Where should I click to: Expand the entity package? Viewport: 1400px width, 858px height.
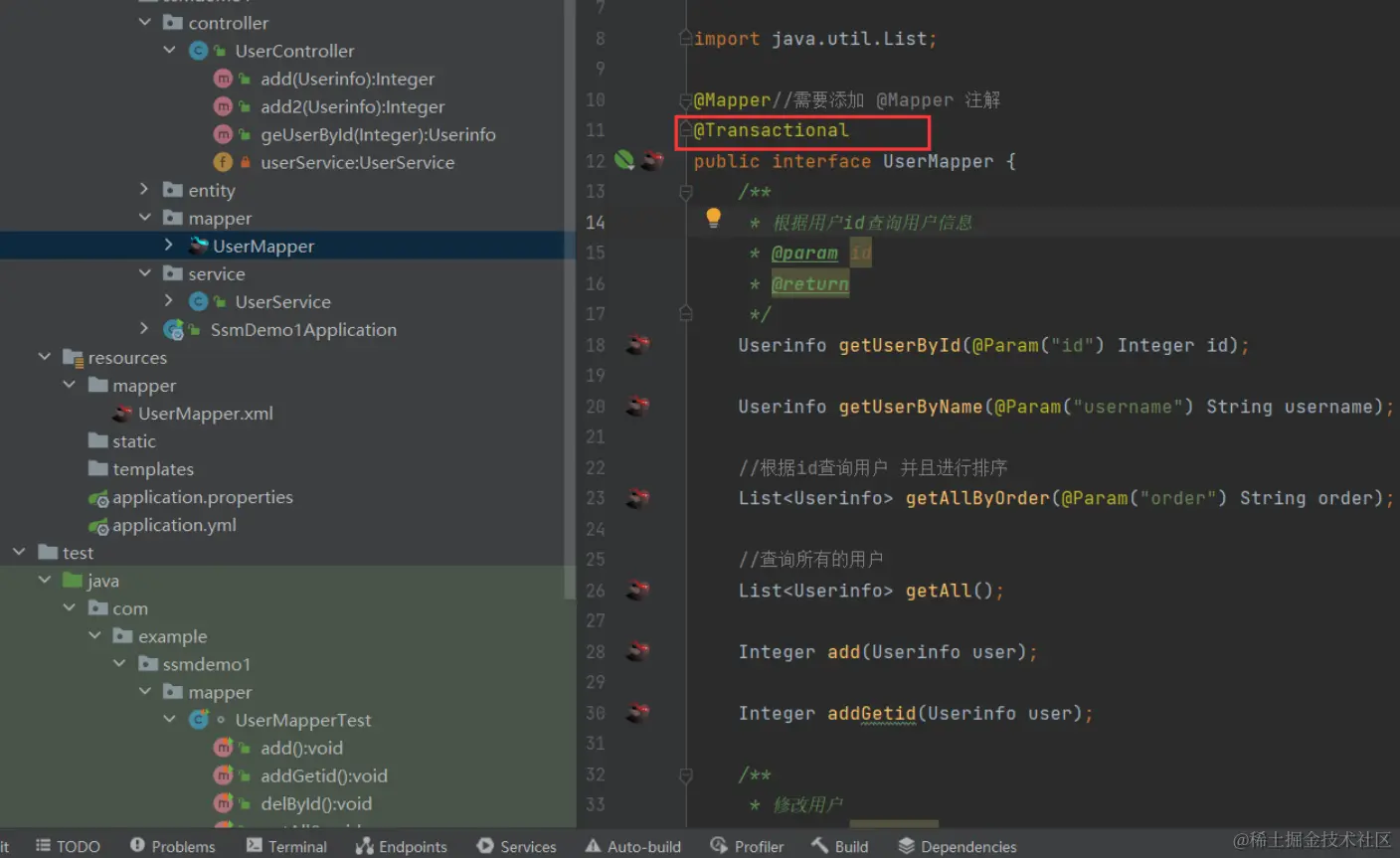point(145,189)
